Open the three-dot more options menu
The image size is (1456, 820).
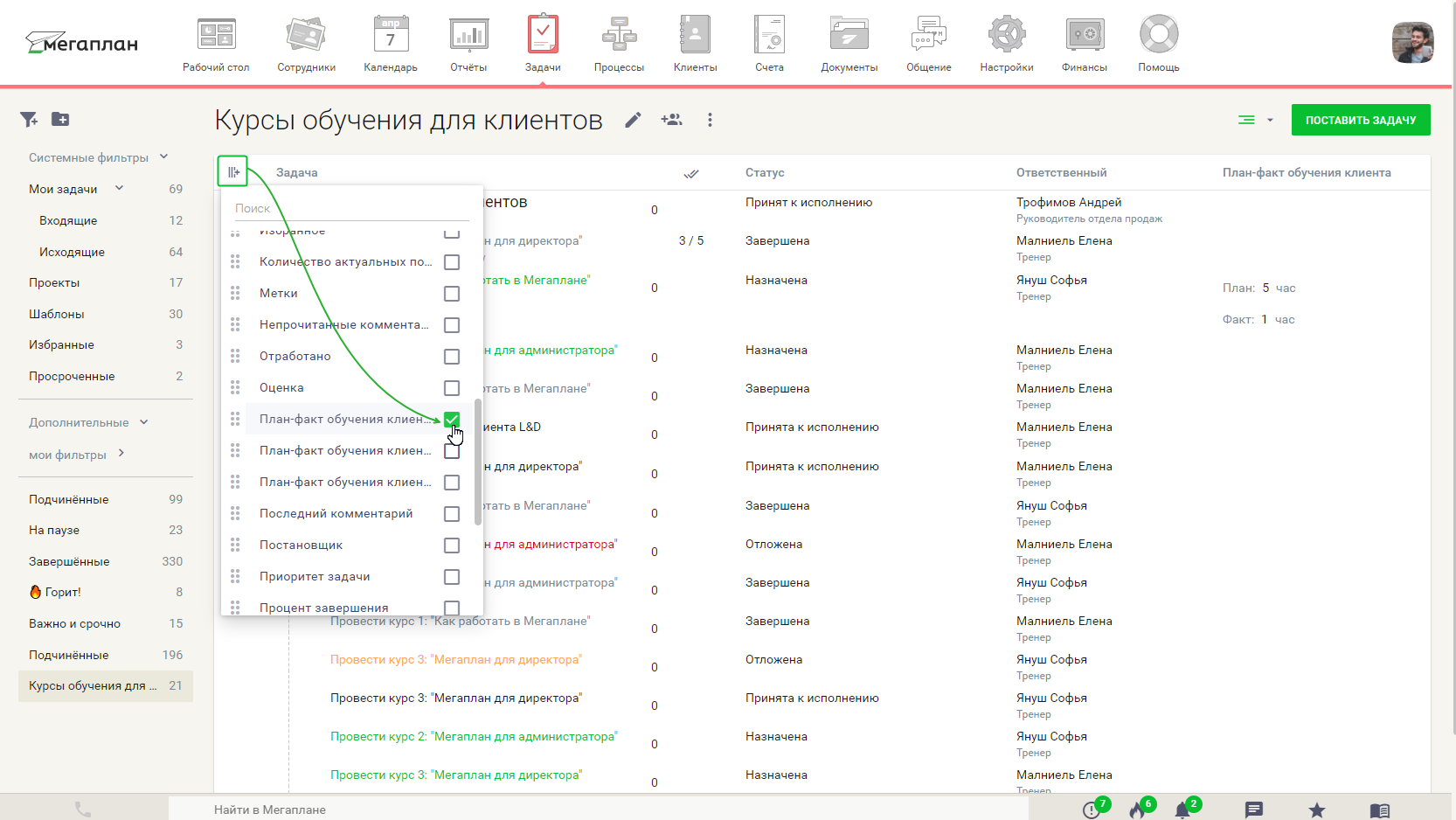coord(710,120)
